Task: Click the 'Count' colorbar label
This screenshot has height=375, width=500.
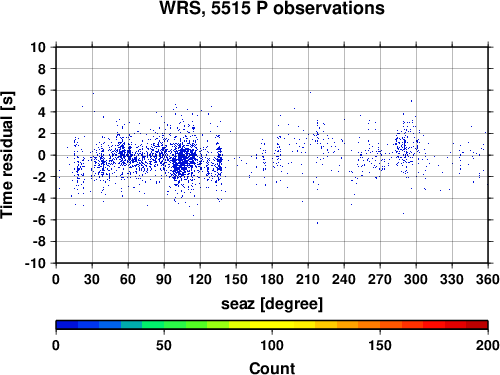Action: [272, 368]
